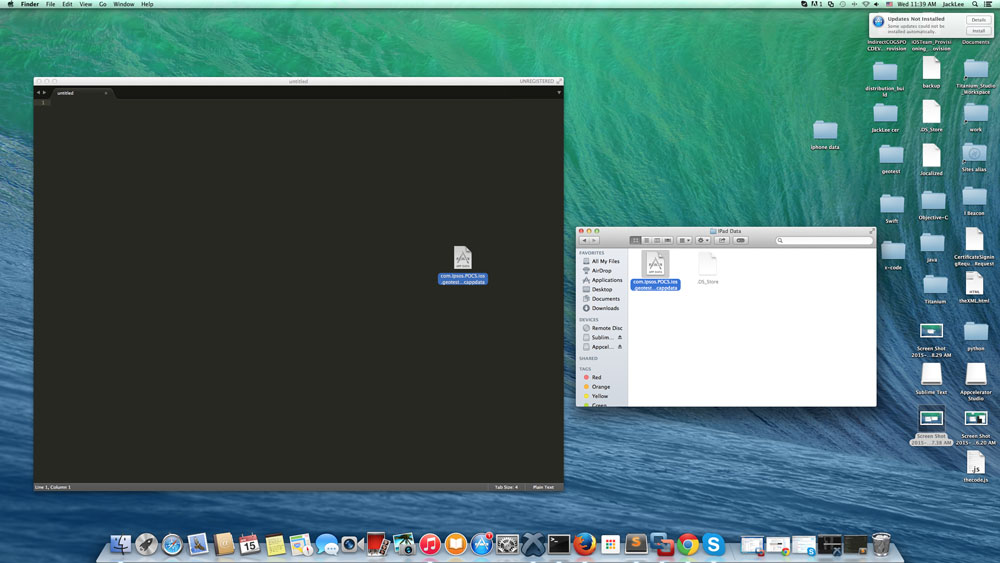Screen dimensions: 1000x563
Task: Open the File menu
Action: (50, 4)
